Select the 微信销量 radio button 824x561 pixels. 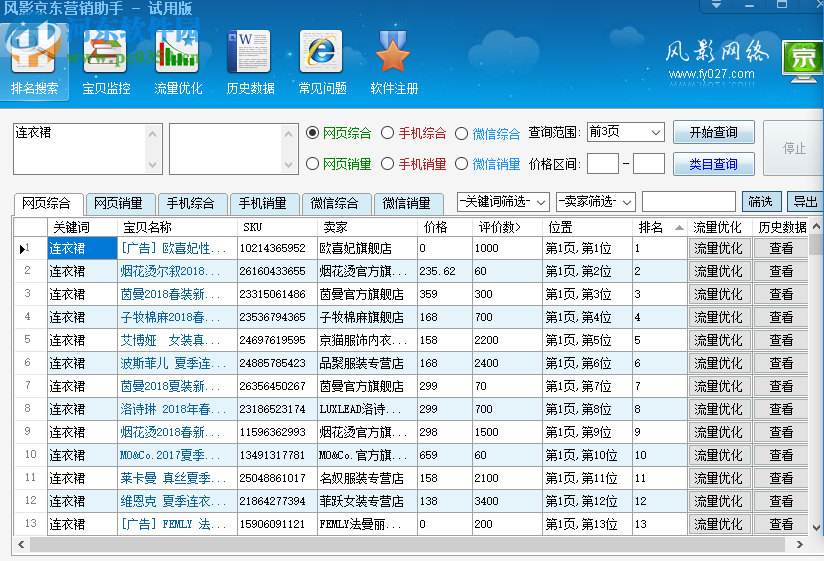(x=461, y=164)
